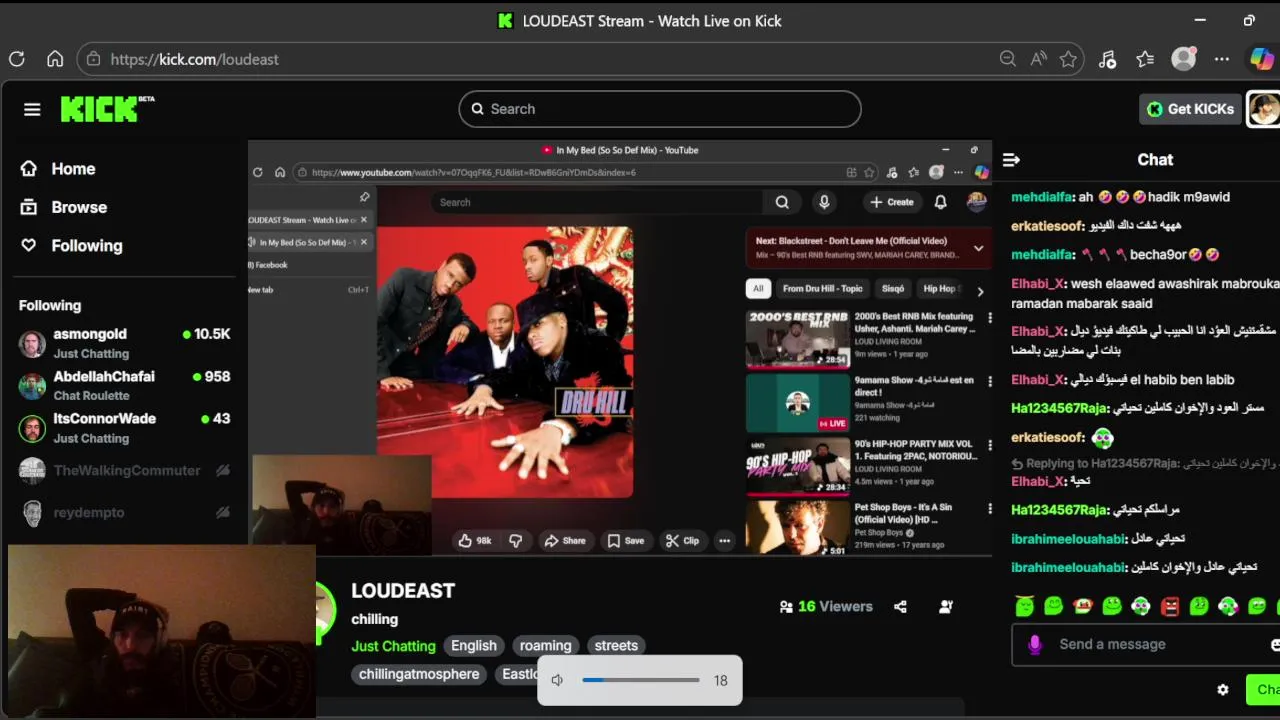Open Kick account avatar menu
This screenshot has width=1280, height=720.
tap(1264, 109)
